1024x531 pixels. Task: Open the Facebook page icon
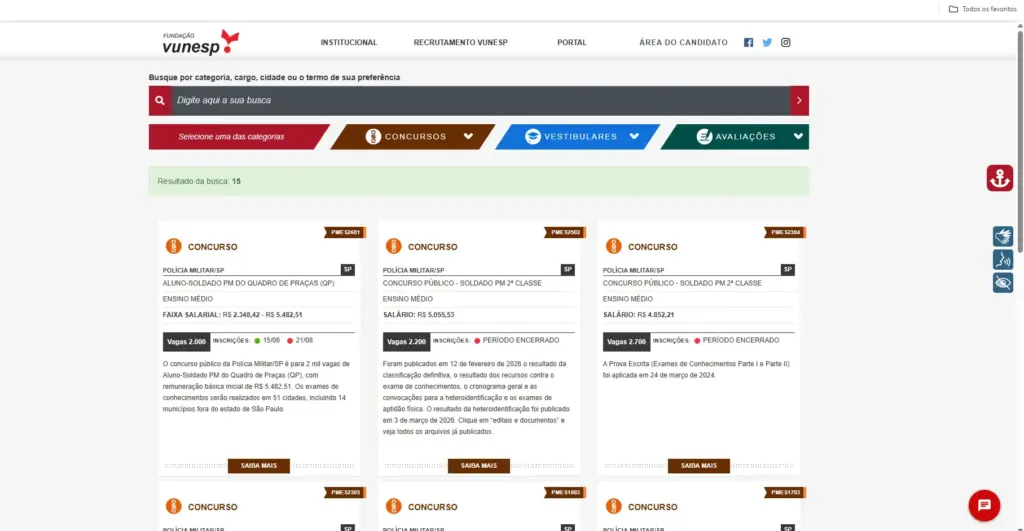pyautogui.click(x=748, y=42)
